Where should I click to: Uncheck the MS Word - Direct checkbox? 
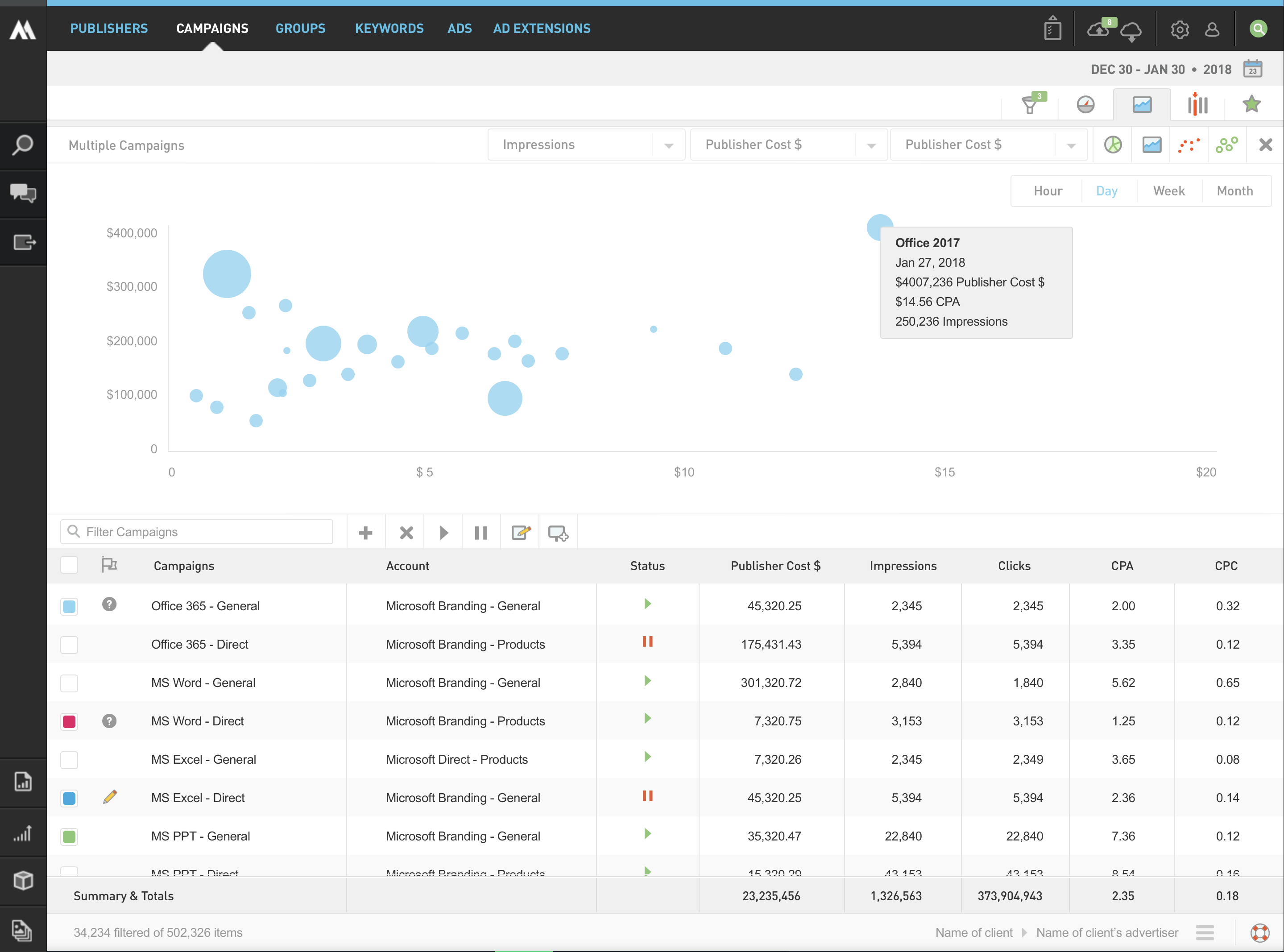69,721
